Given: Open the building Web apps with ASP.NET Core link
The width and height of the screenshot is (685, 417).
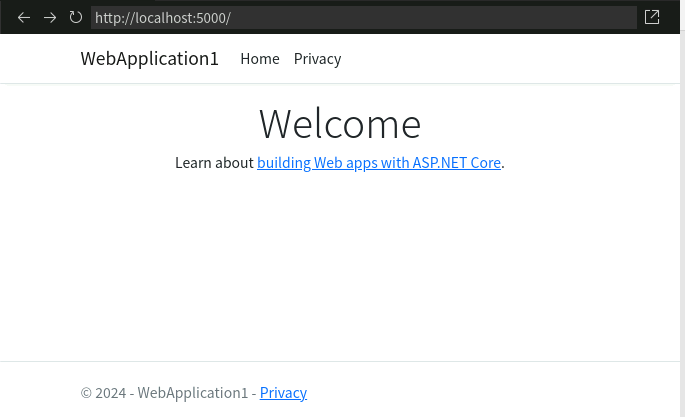Looking at the screenshot, I should click(378, 163).
